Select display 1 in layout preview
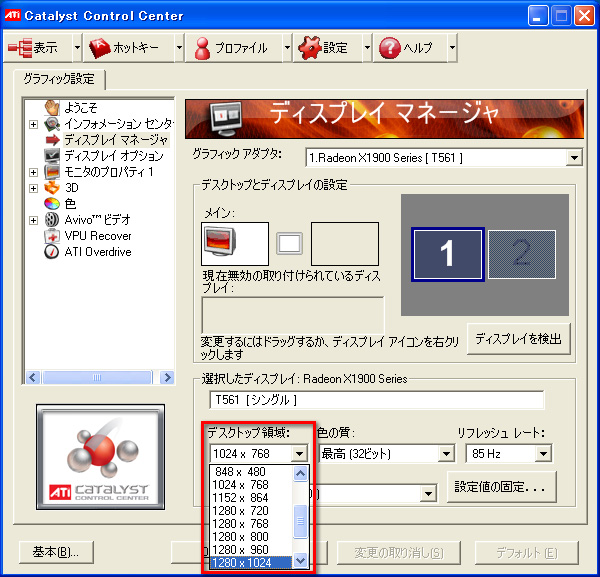 point(448,254)
